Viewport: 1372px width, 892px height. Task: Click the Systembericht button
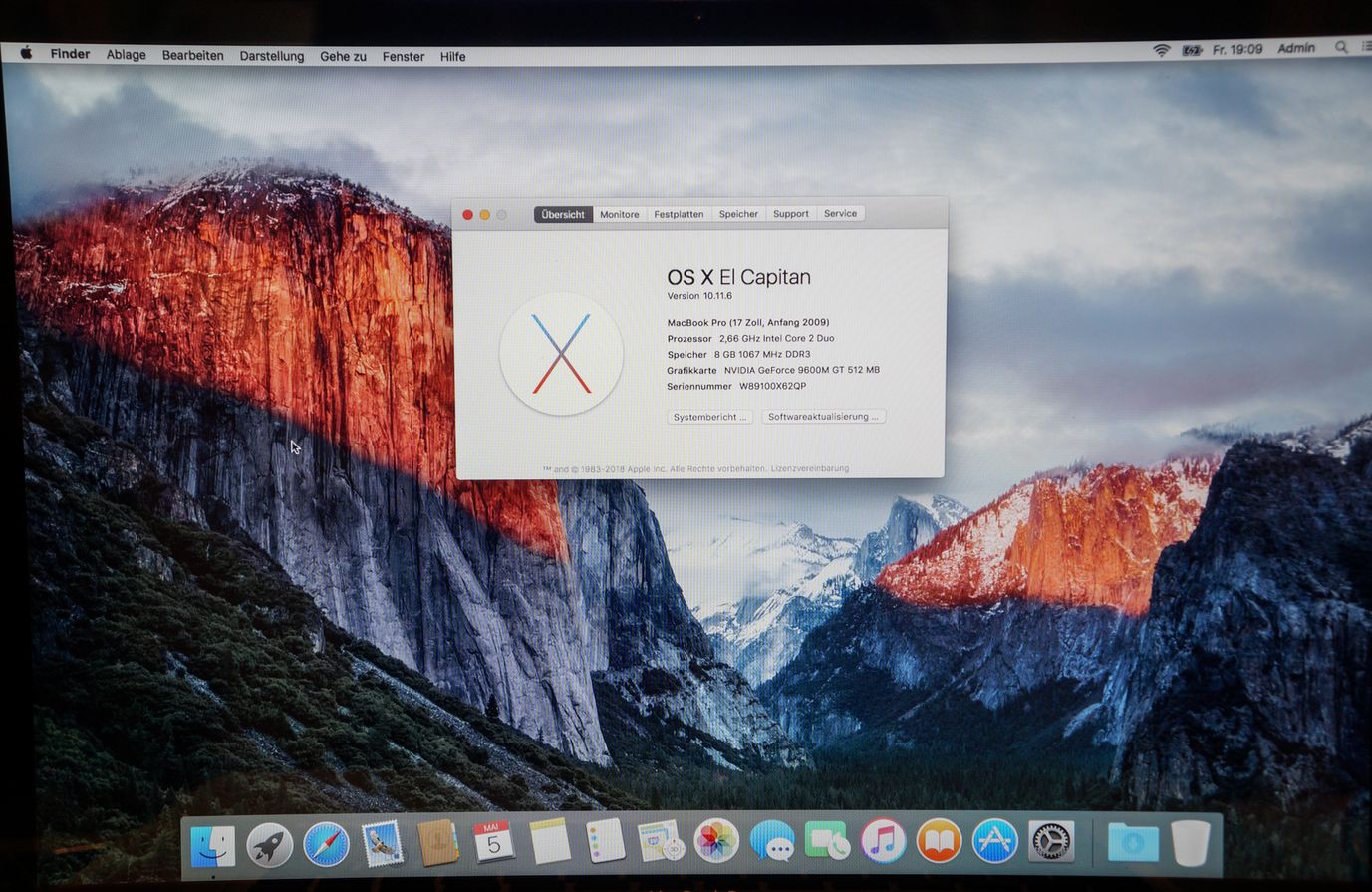pyautogui.click(x=709, y=417)
